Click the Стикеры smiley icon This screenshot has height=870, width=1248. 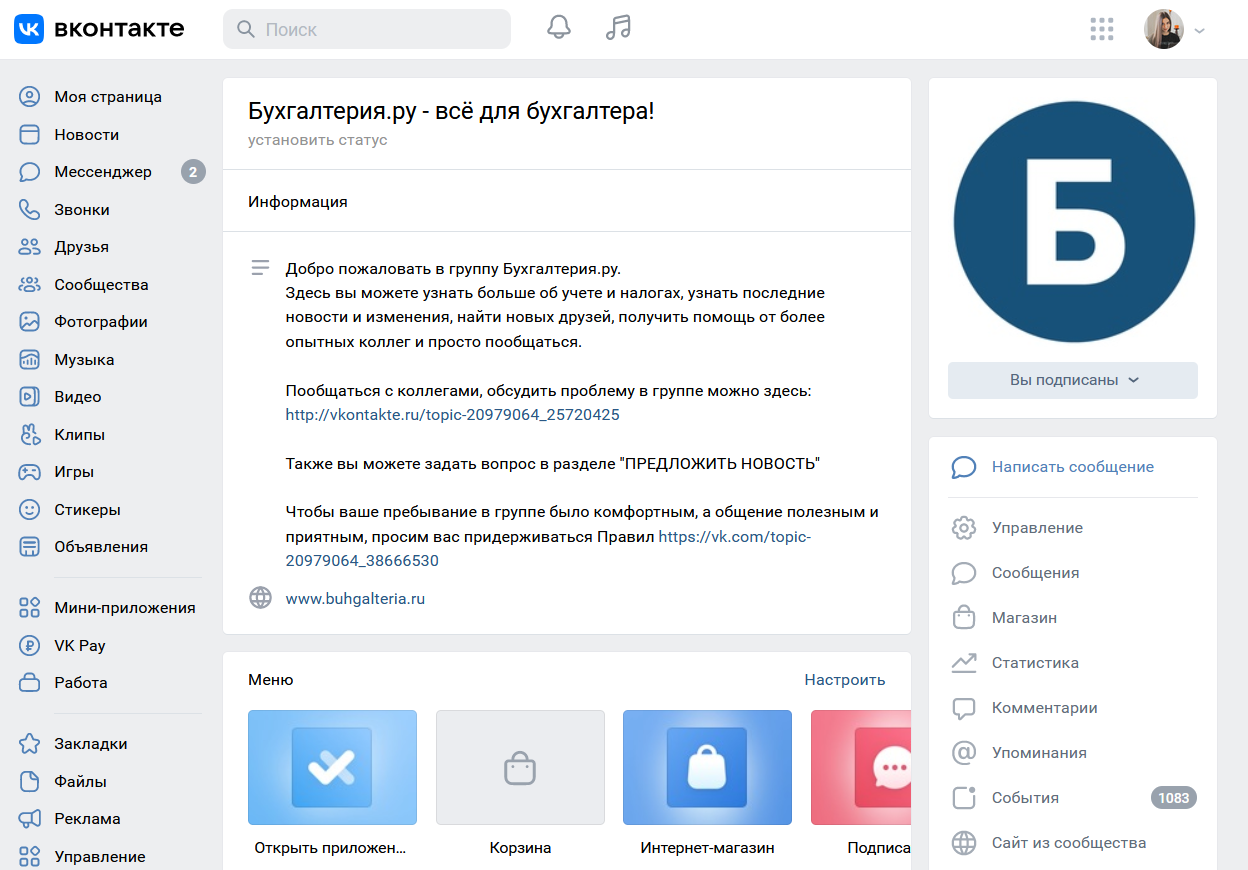(x=30, y=510)
